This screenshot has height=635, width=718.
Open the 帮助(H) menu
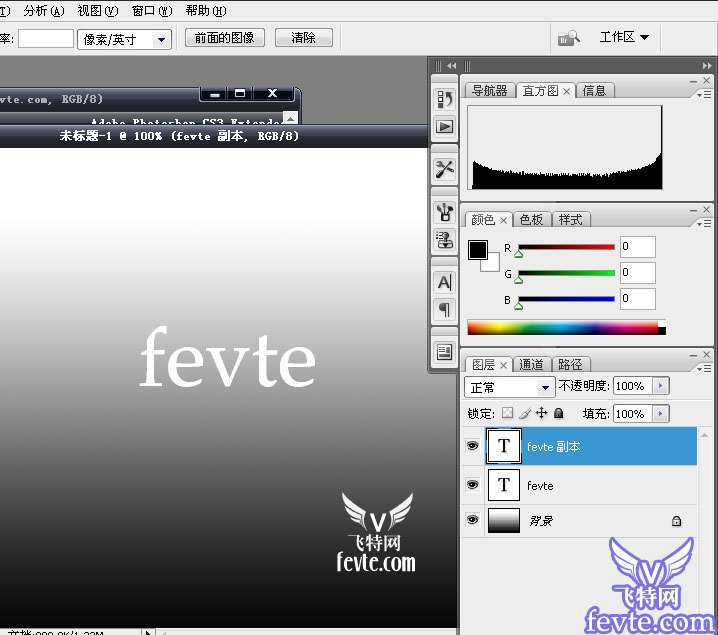tap(206, 11)
